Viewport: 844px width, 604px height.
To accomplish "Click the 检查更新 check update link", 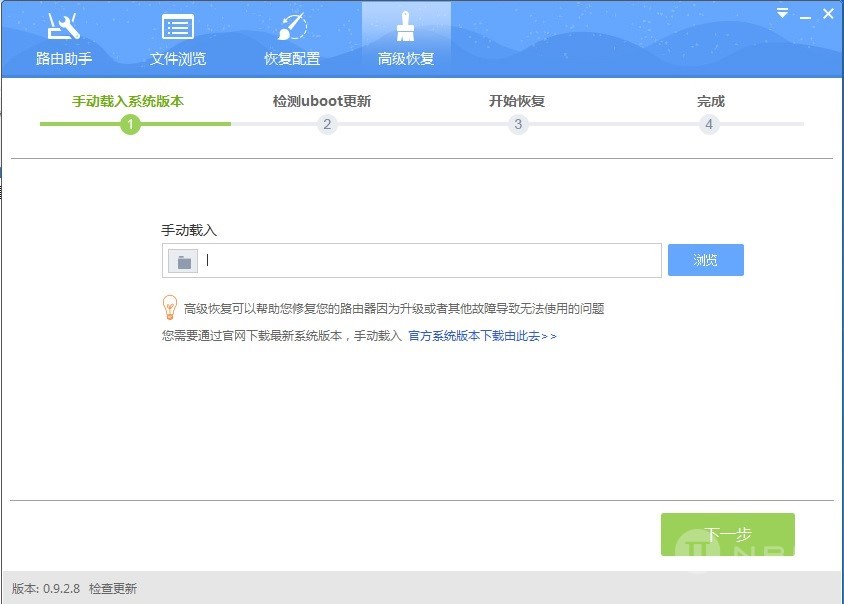I will (112, 588).
